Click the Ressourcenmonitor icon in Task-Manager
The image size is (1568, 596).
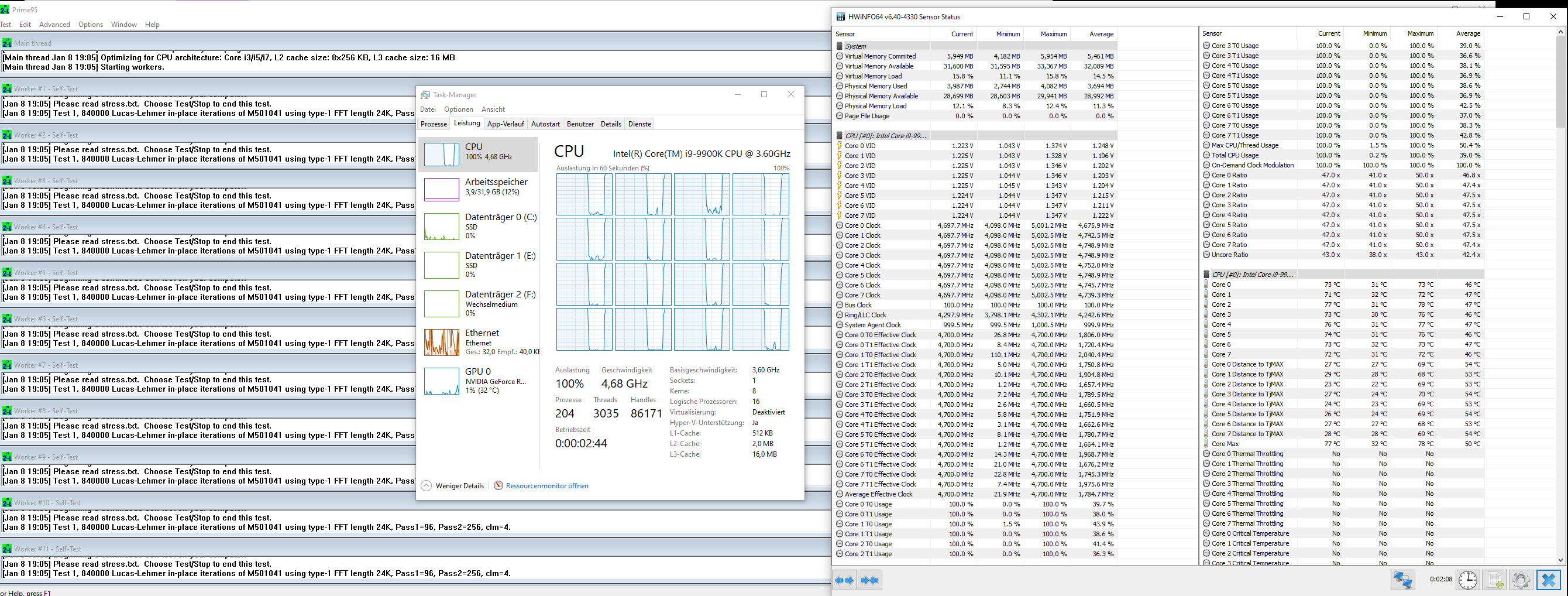(x=498, y=486)
